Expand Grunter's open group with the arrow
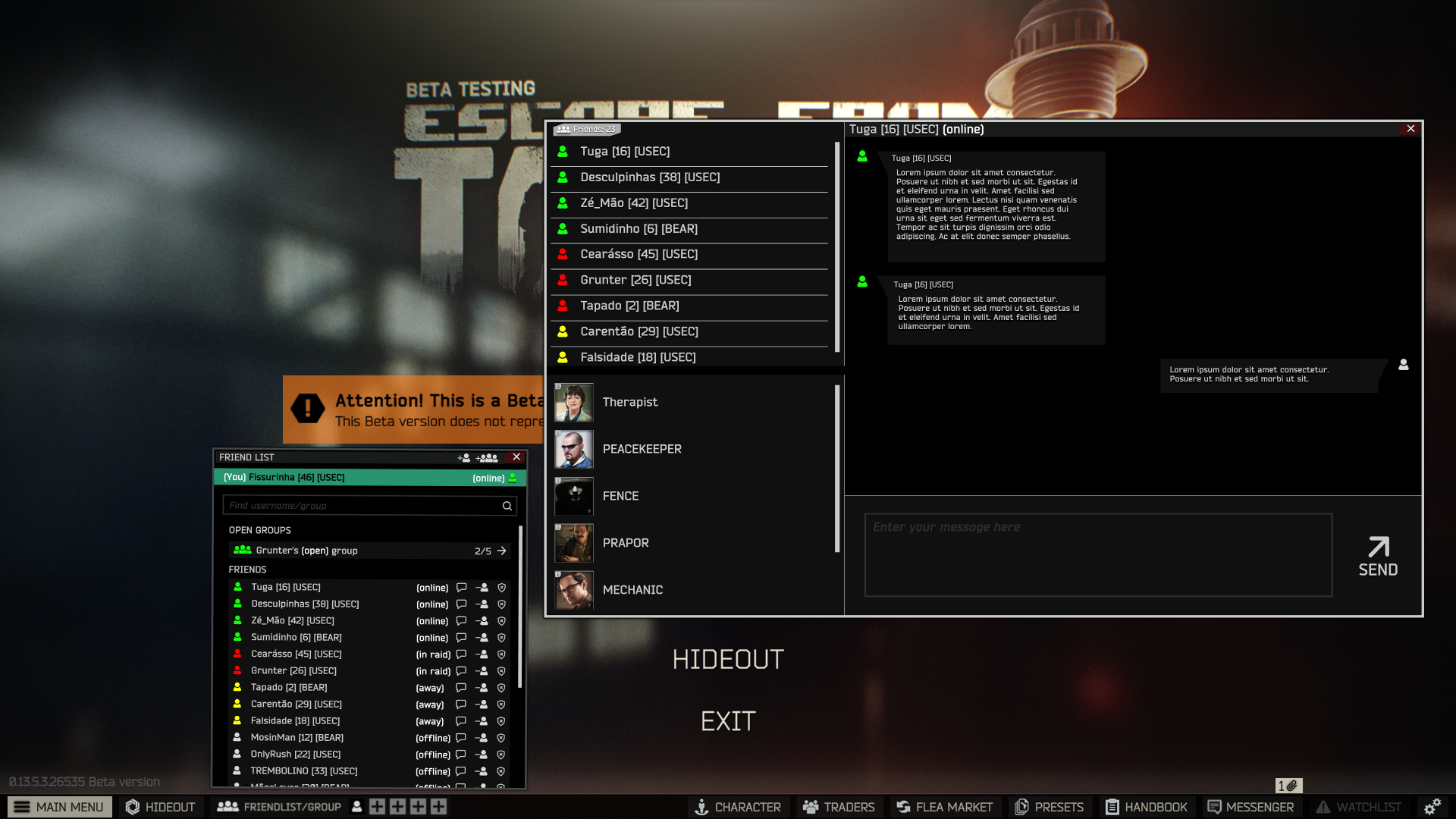The image size is (1456, 819). click(x=501, y=551)
